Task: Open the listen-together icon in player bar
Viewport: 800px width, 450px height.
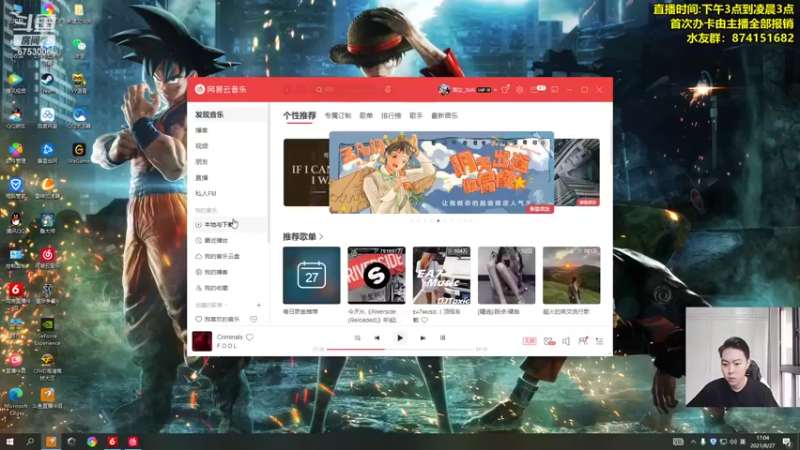Action: coord(583,341)
